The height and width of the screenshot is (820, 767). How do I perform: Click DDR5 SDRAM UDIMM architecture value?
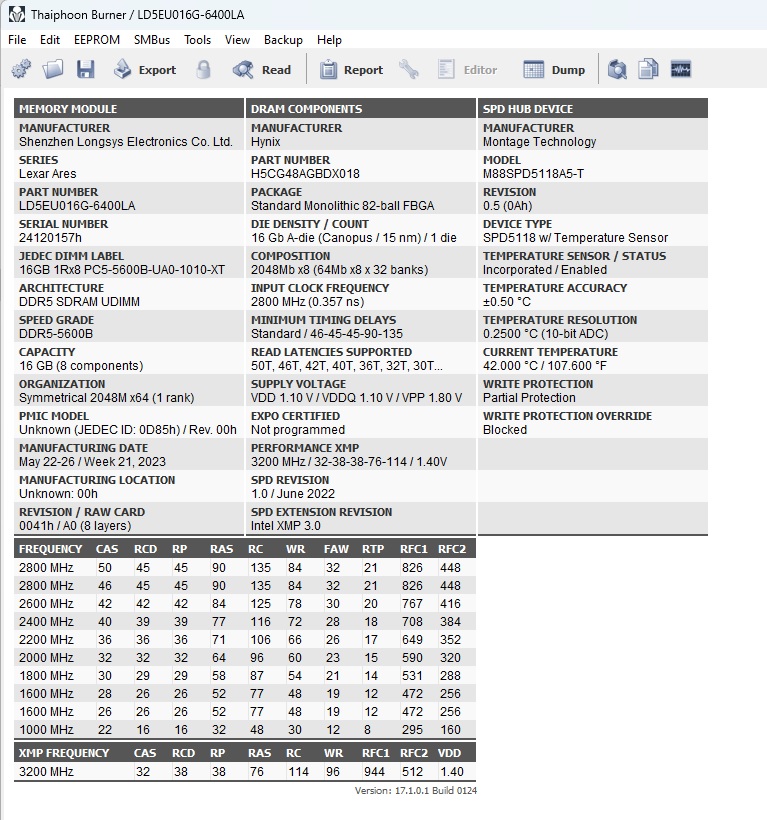(x=79, y=302)
